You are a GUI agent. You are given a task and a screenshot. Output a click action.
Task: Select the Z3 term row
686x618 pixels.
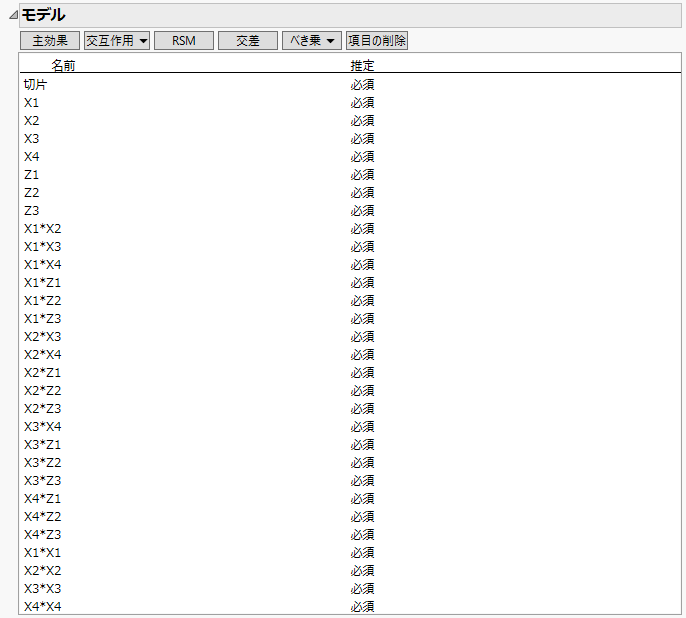(32, 210)
